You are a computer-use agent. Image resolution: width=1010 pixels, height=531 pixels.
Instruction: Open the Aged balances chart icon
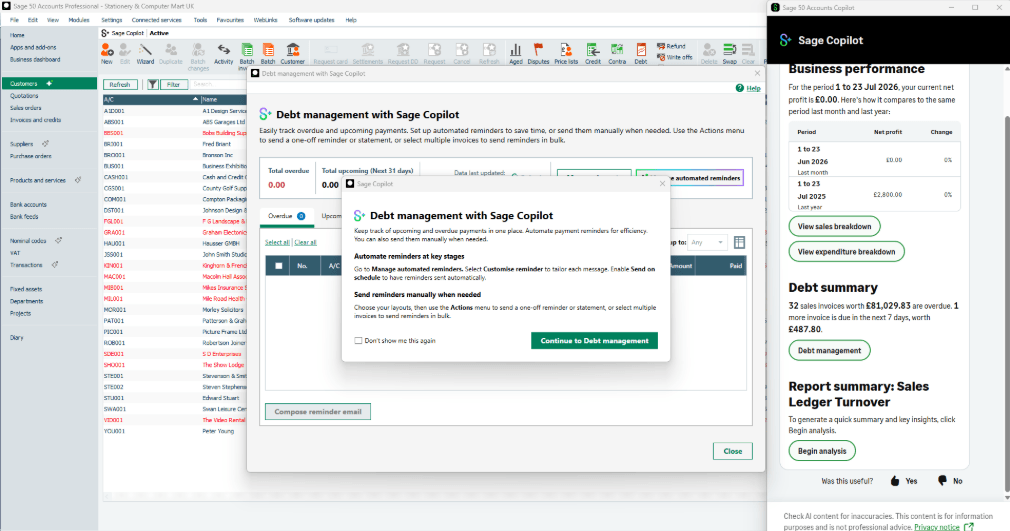click(x=516, y=53)
